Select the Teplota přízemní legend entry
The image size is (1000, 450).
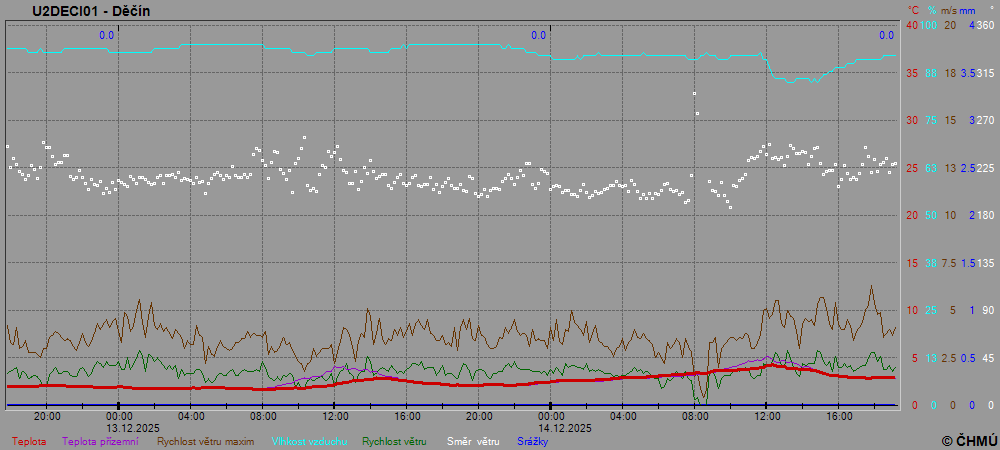click(100, 440)
